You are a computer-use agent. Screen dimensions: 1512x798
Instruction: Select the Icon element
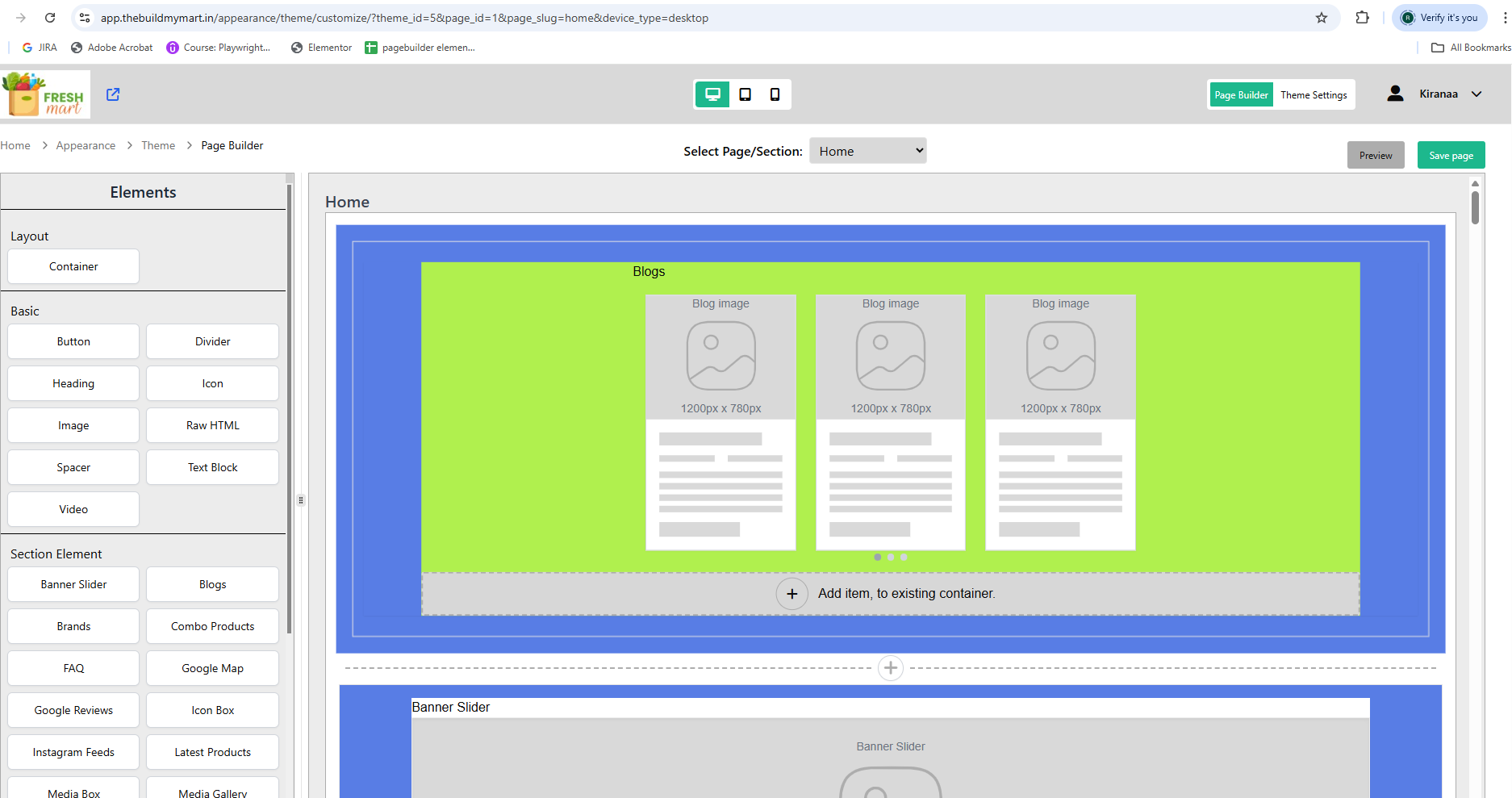click(x=213, y=383)
